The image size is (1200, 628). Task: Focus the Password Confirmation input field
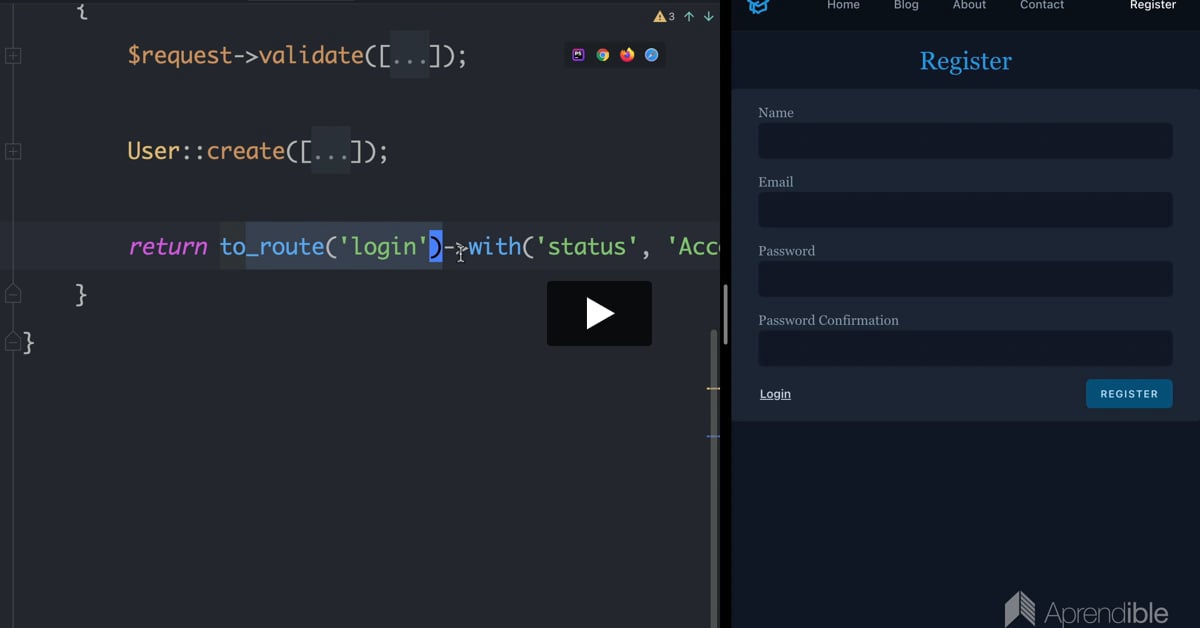[965, 348]
